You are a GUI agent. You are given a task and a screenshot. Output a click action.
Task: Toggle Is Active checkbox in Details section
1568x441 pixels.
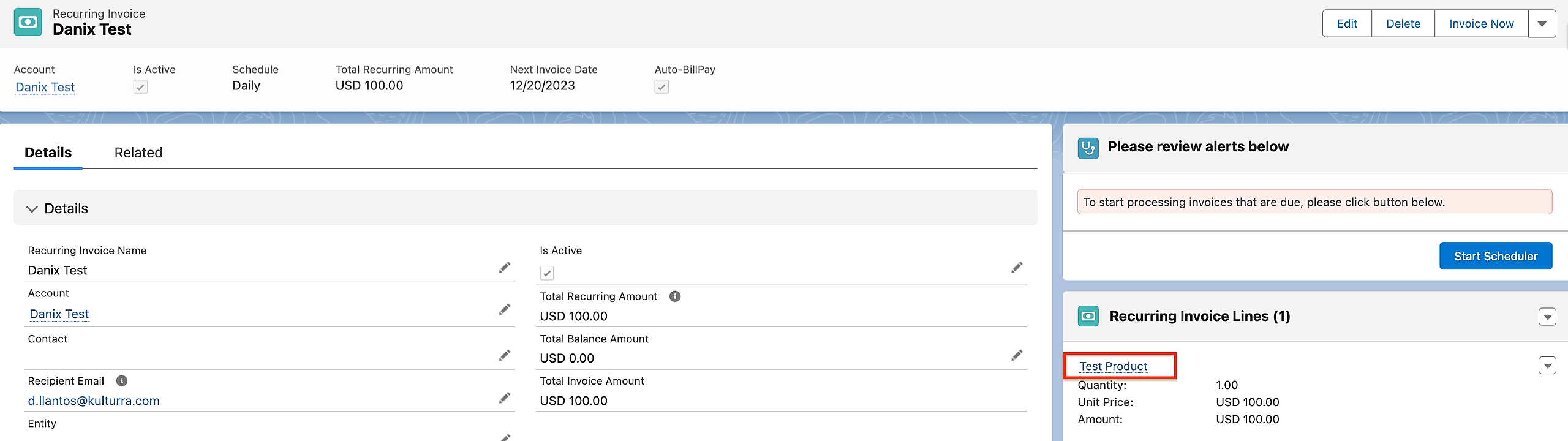[x=547, y=273]
